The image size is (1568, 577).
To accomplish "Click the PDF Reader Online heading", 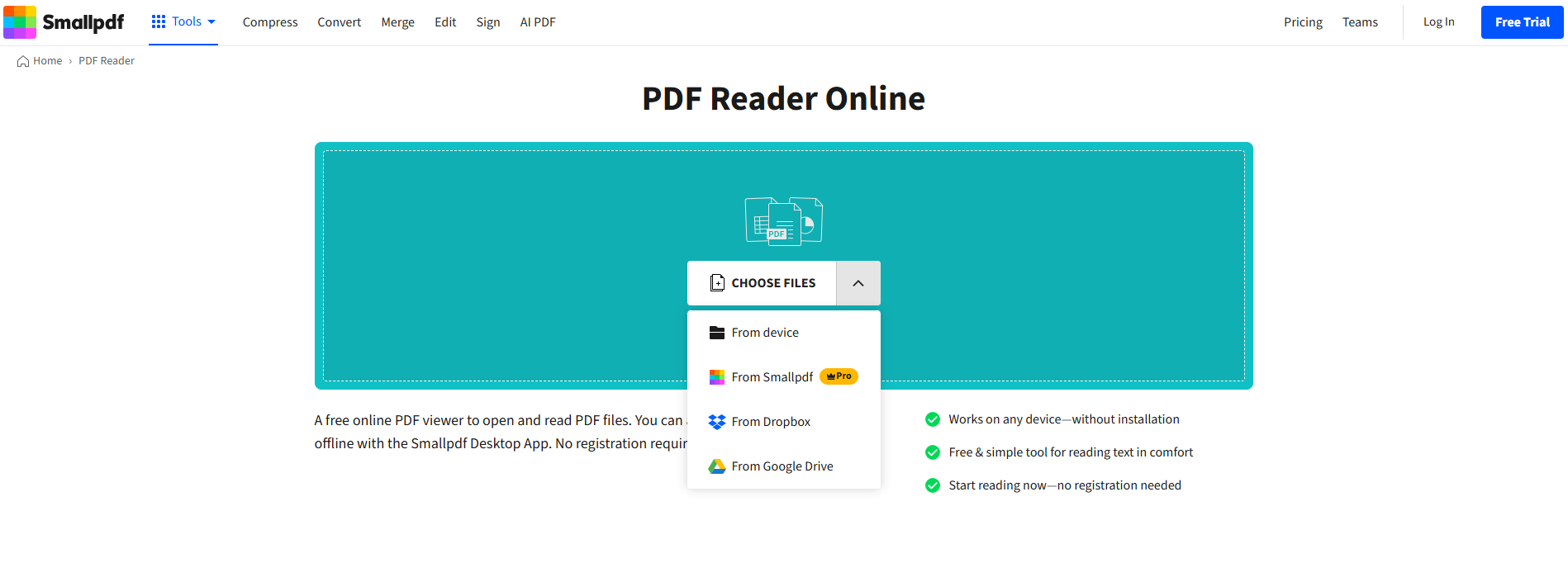I will pos(784,98).
